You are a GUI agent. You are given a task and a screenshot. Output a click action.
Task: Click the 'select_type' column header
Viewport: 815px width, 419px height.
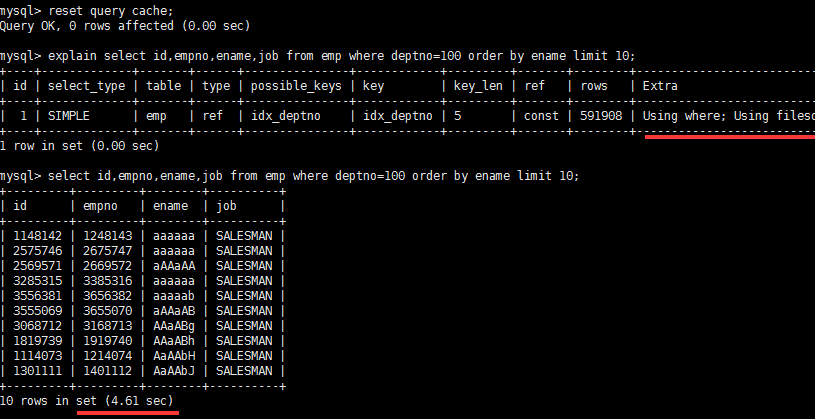86,86
